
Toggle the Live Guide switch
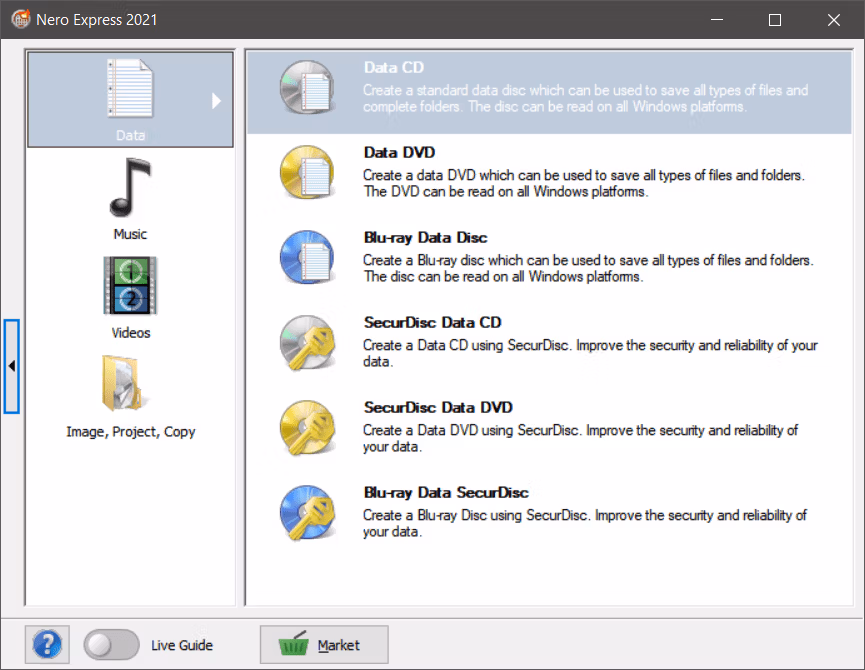[111, 645]
